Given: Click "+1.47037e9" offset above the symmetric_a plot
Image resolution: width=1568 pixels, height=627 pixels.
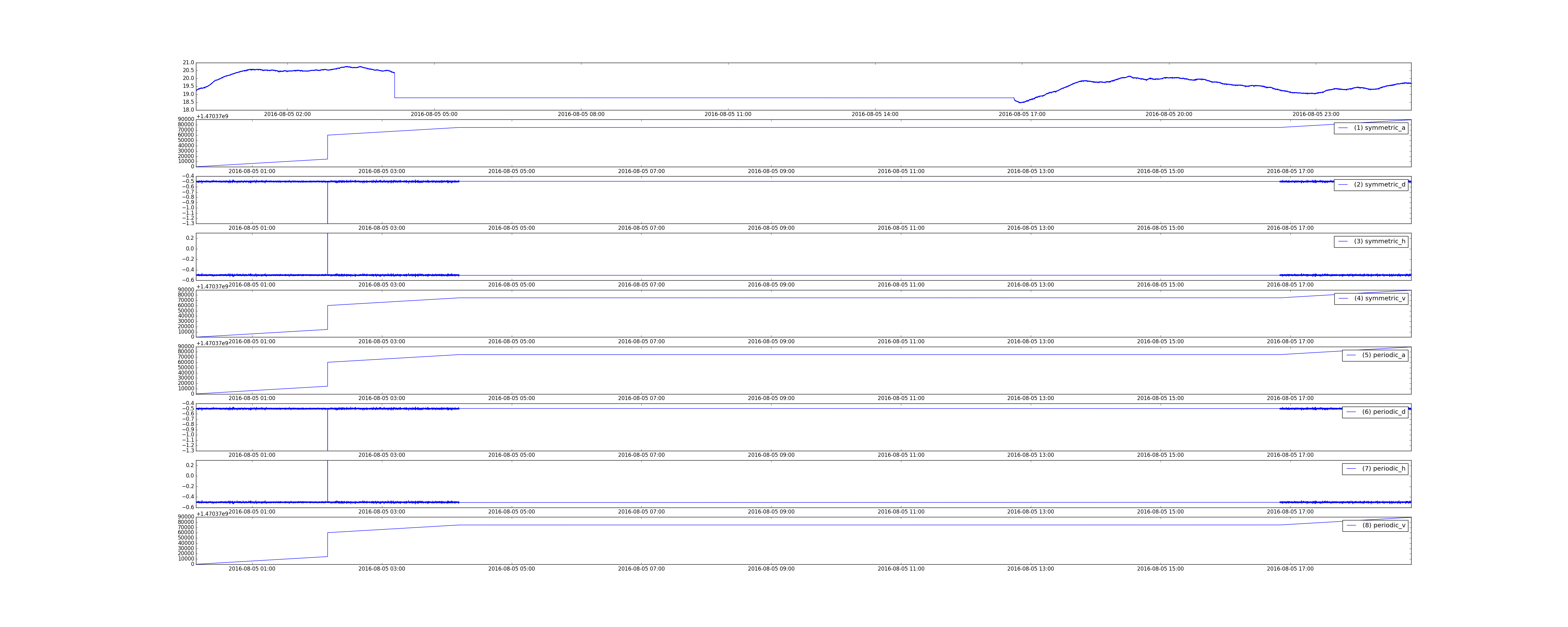Looking at the screenshot, I should 212,116.
